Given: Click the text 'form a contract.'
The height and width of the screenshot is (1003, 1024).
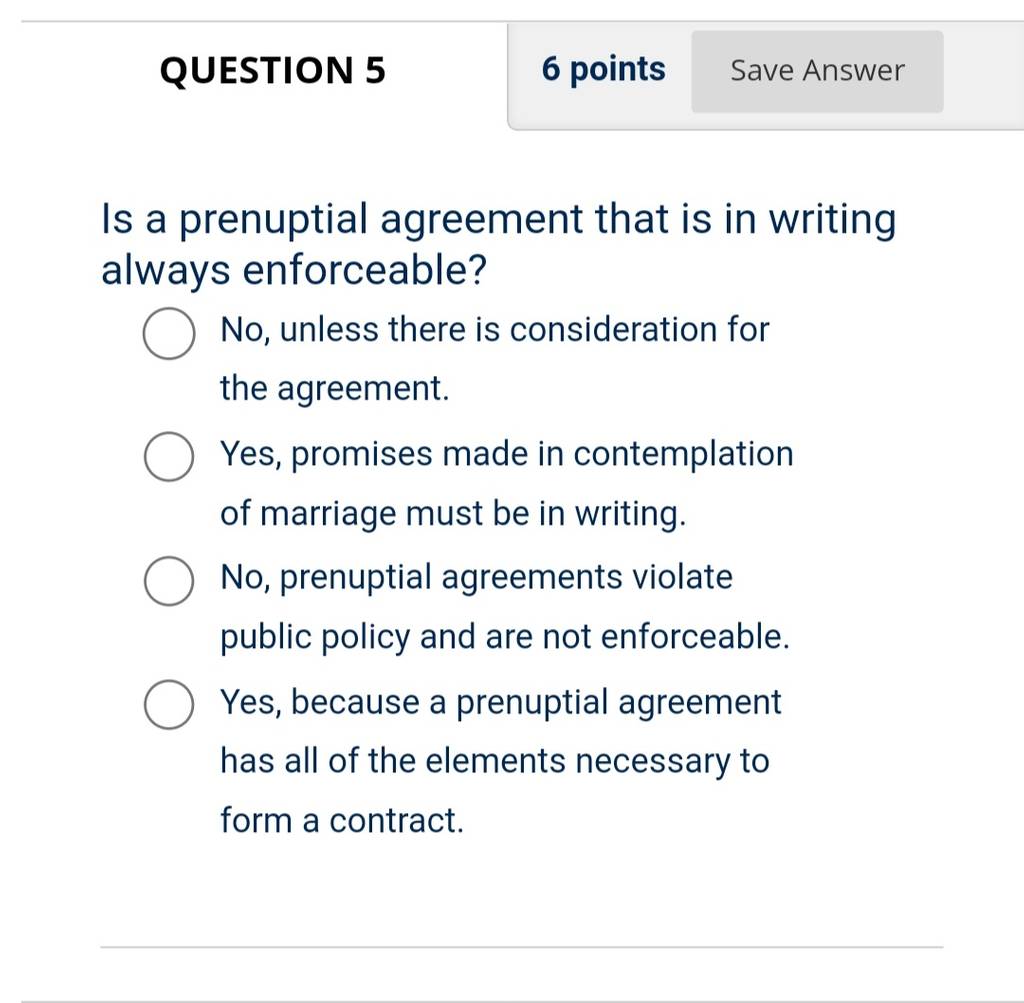Looking at the screenshot, I should pos(342,820).
